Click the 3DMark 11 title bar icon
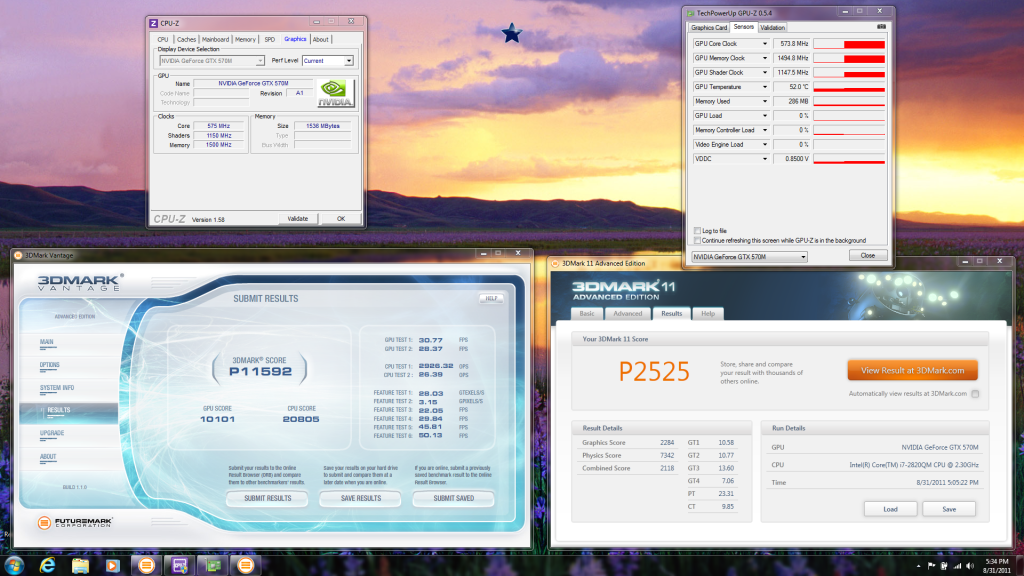Screen dimensions: 1024x576 [555, 263]
